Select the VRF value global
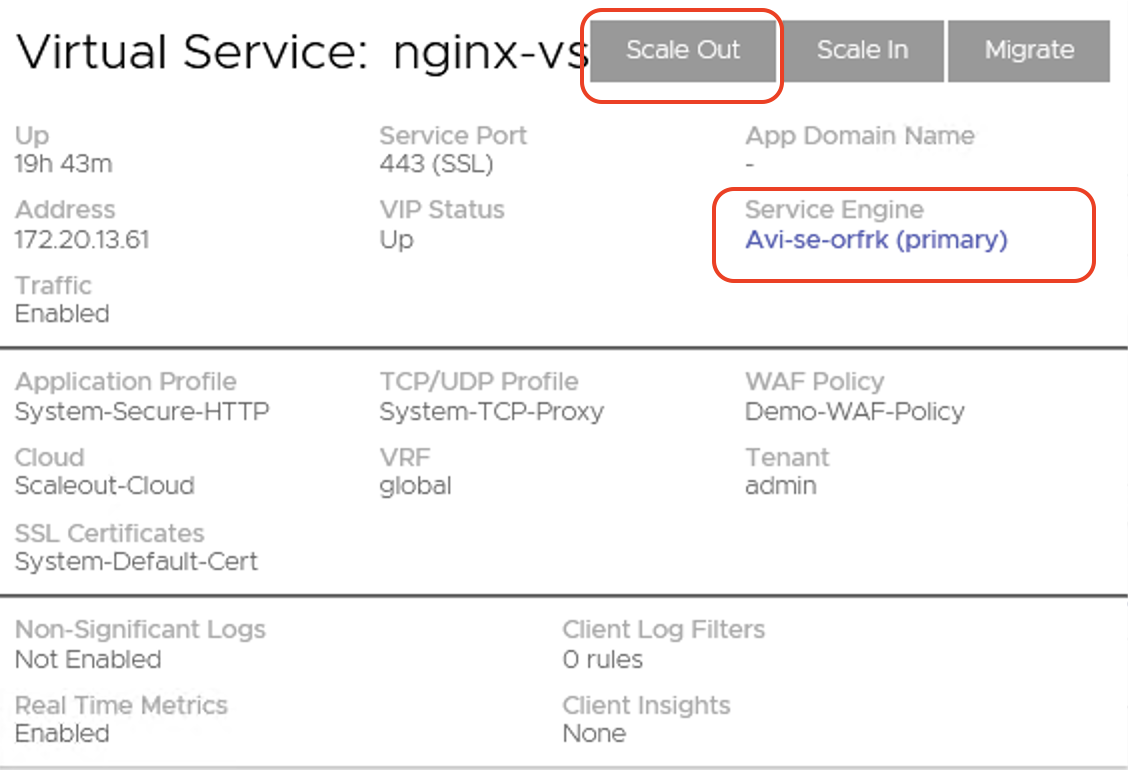The image size is (1128, 770). pyautogui.click(x=415, y=486)
